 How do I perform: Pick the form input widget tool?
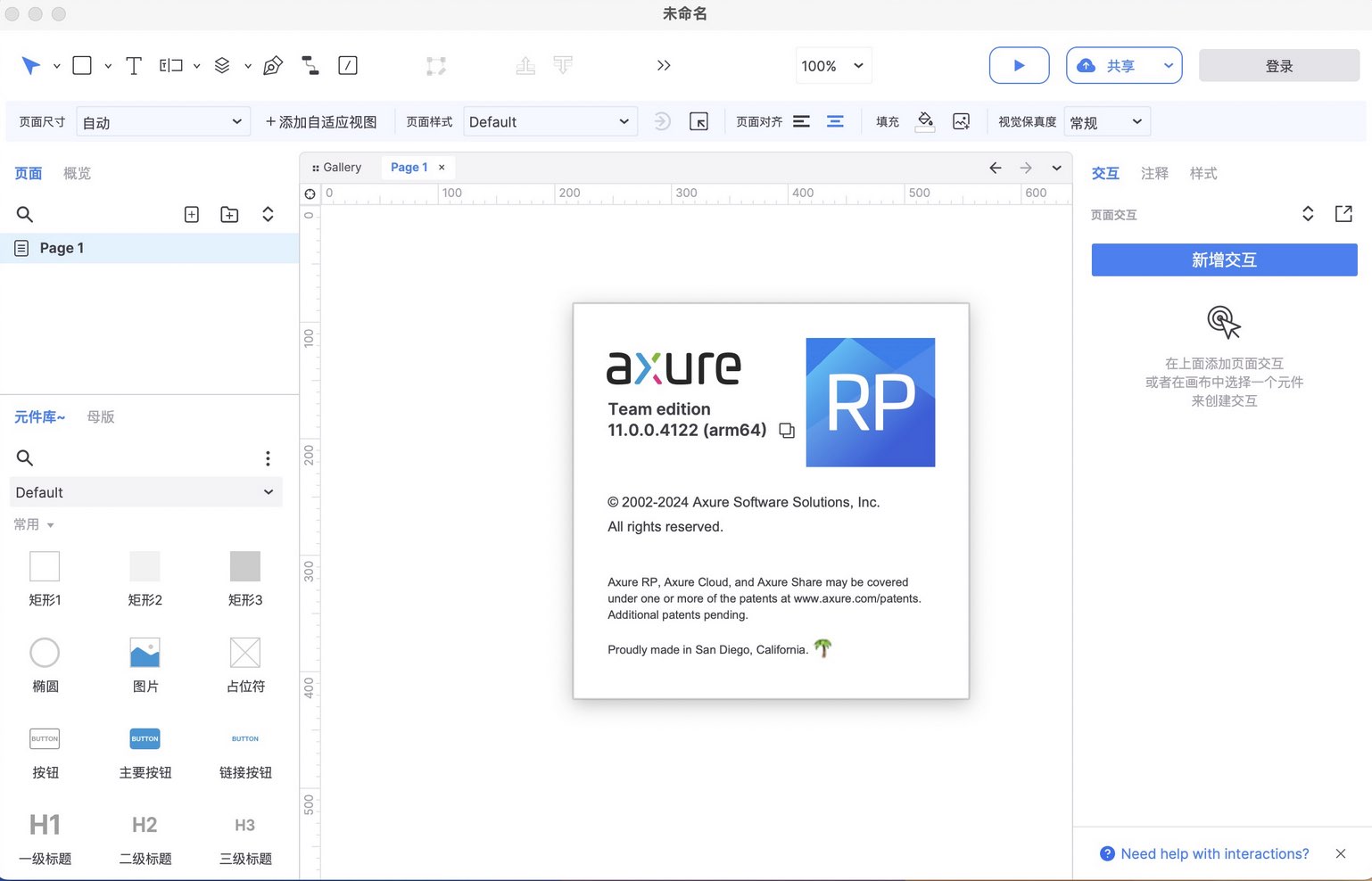coord(170,65)
